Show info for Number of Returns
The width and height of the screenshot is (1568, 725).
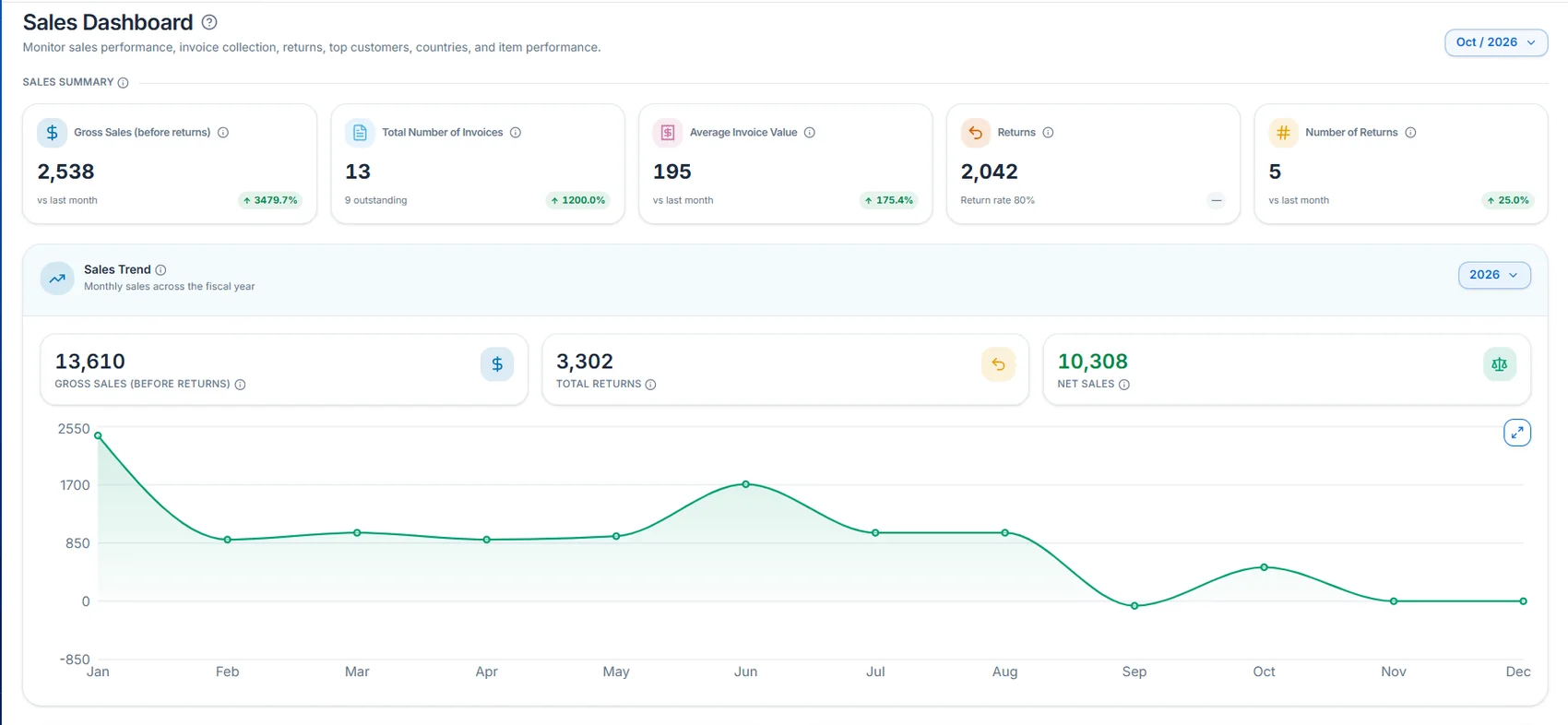(x=1410, y=133)
